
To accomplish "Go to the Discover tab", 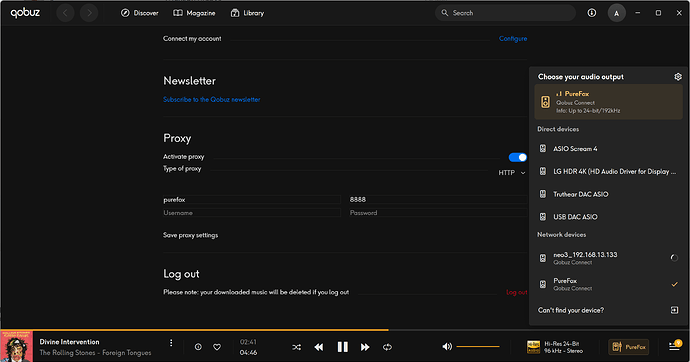I will (139, 13).
